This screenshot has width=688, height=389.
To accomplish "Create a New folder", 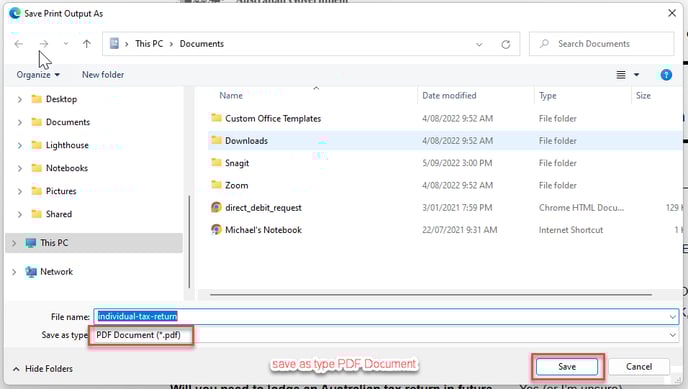I will coord(103,75).
